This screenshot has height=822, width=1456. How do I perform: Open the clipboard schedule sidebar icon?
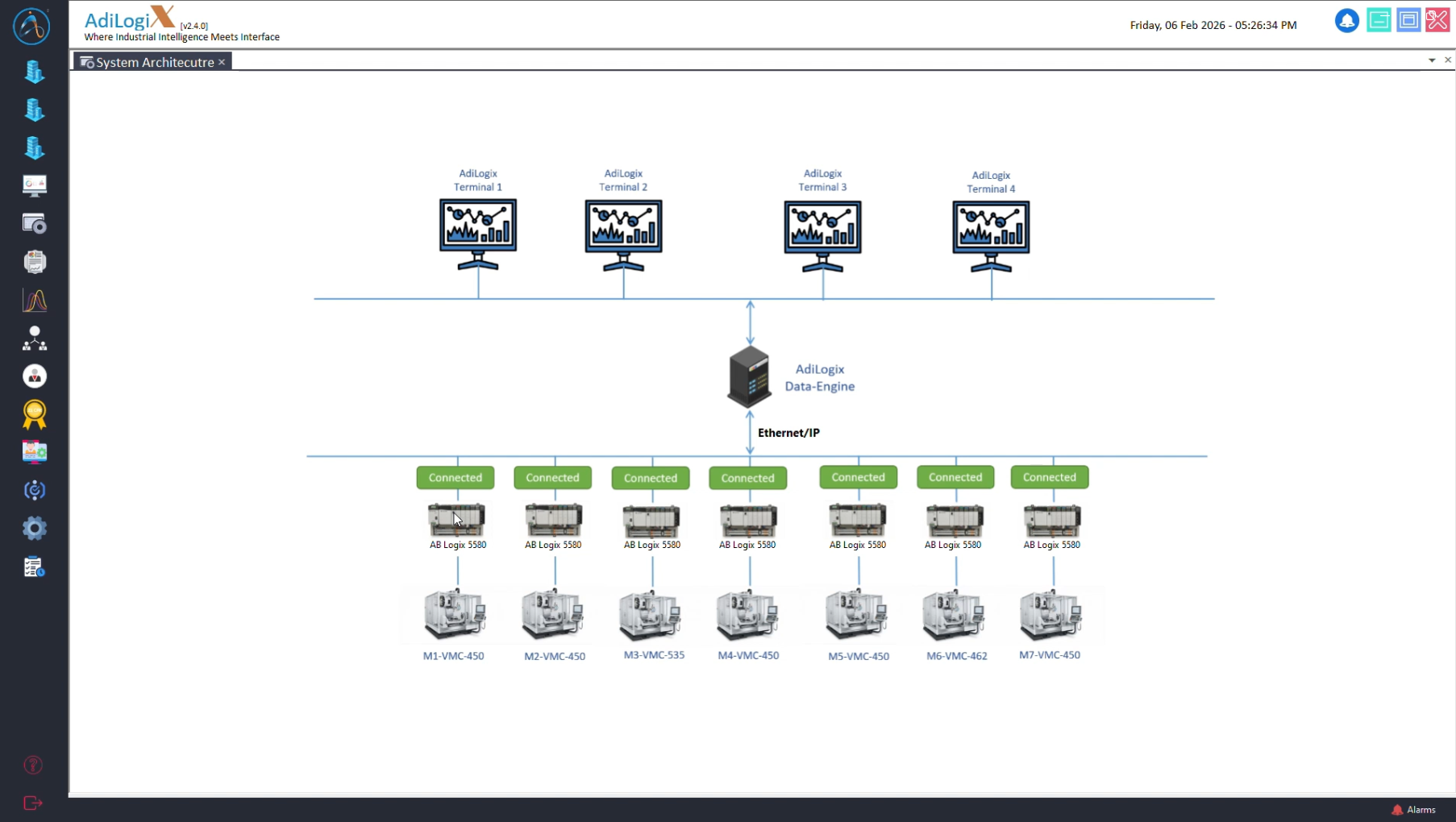(x=34, y=567)
